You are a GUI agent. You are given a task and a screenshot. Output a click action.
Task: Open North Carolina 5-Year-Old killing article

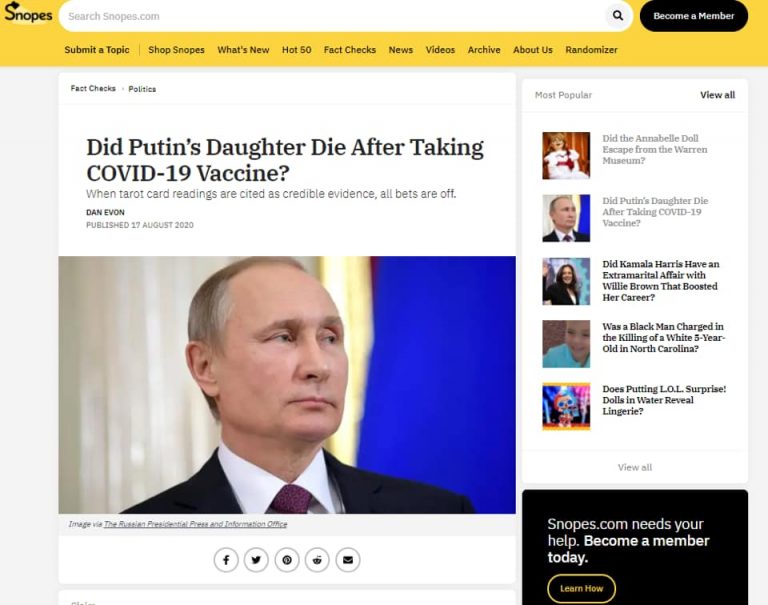pos(664,338)
